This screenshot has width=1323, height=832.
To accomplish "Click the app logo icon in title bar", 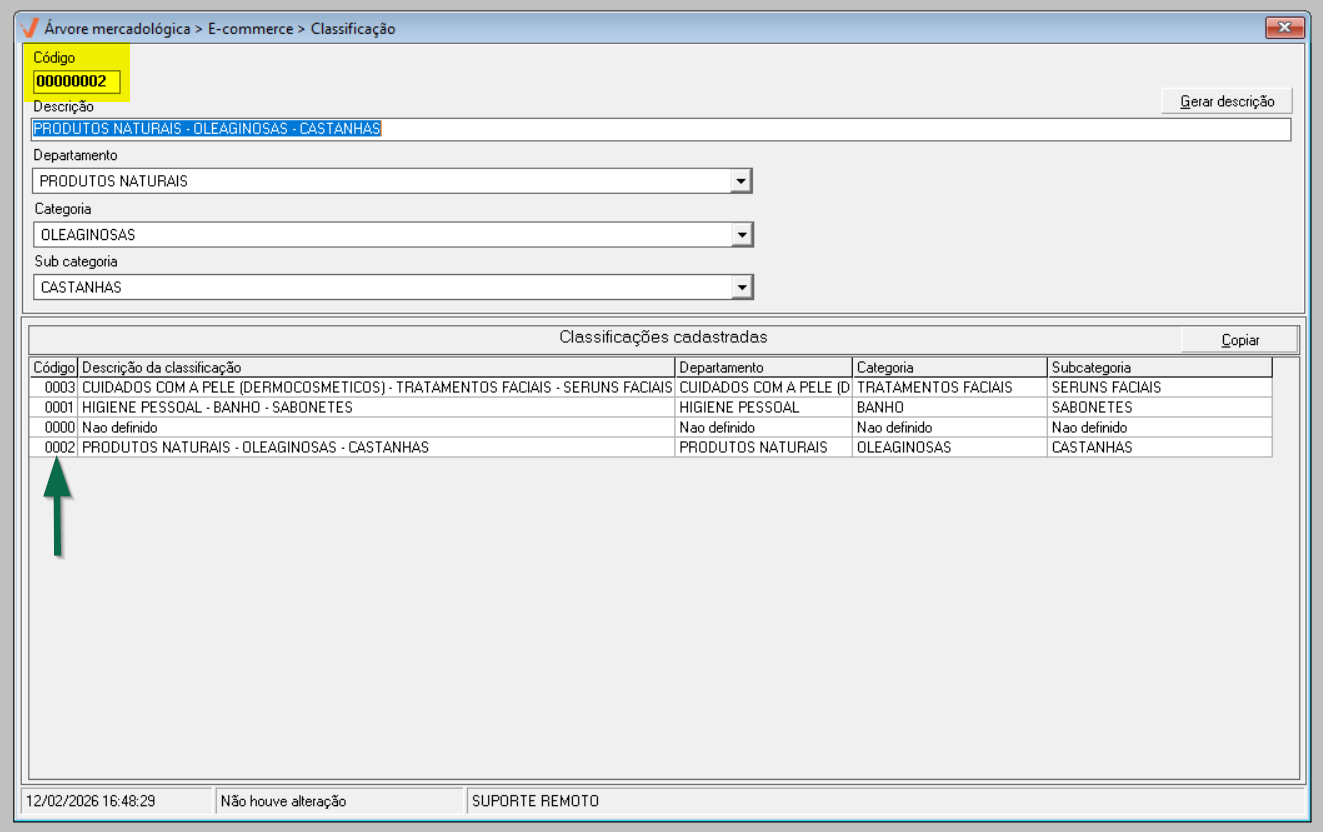I will tap(30, 28).
